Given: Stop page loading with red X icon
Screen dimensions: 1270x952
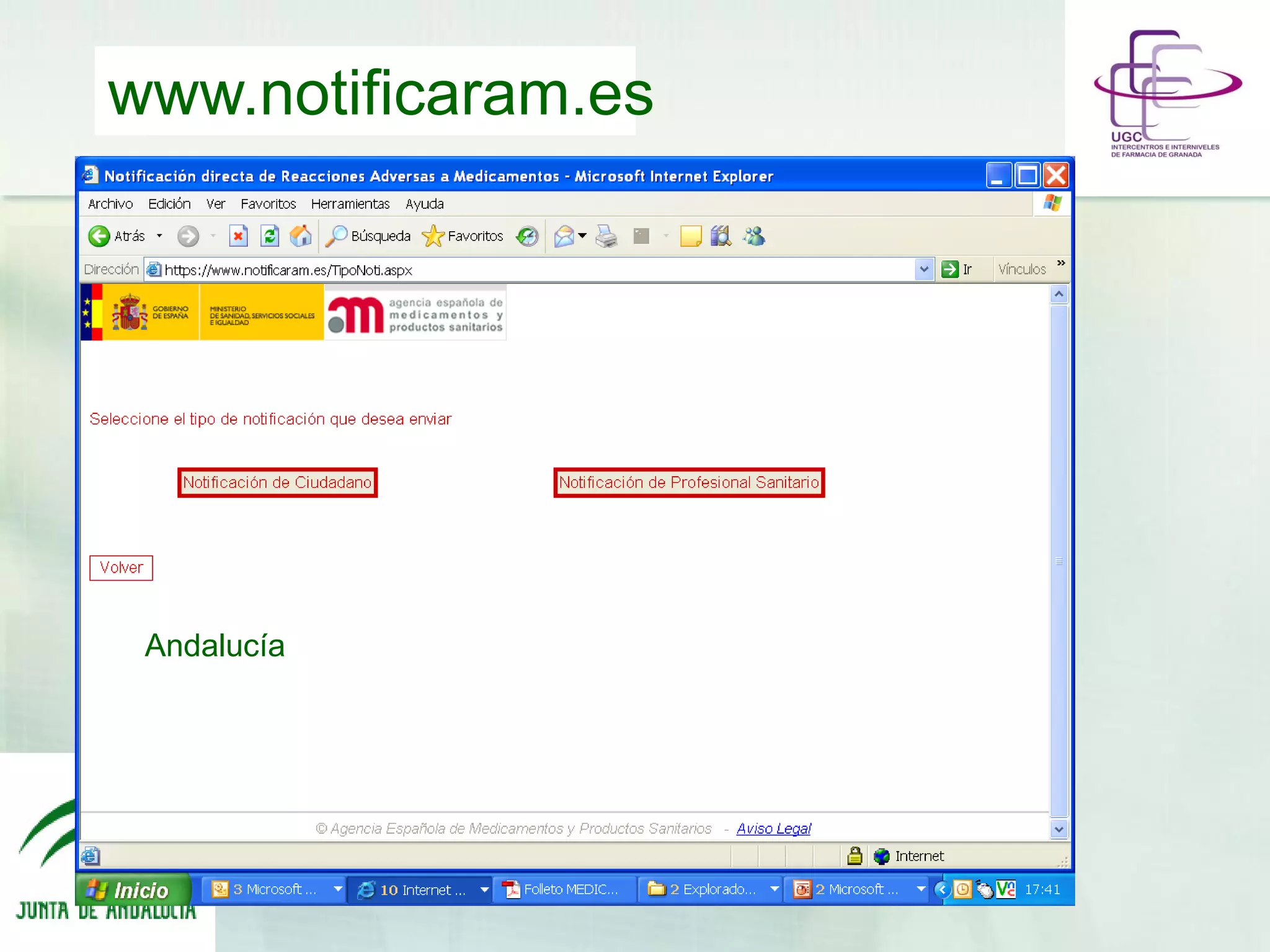Looking at the screenshot, I should pos(238,236).
